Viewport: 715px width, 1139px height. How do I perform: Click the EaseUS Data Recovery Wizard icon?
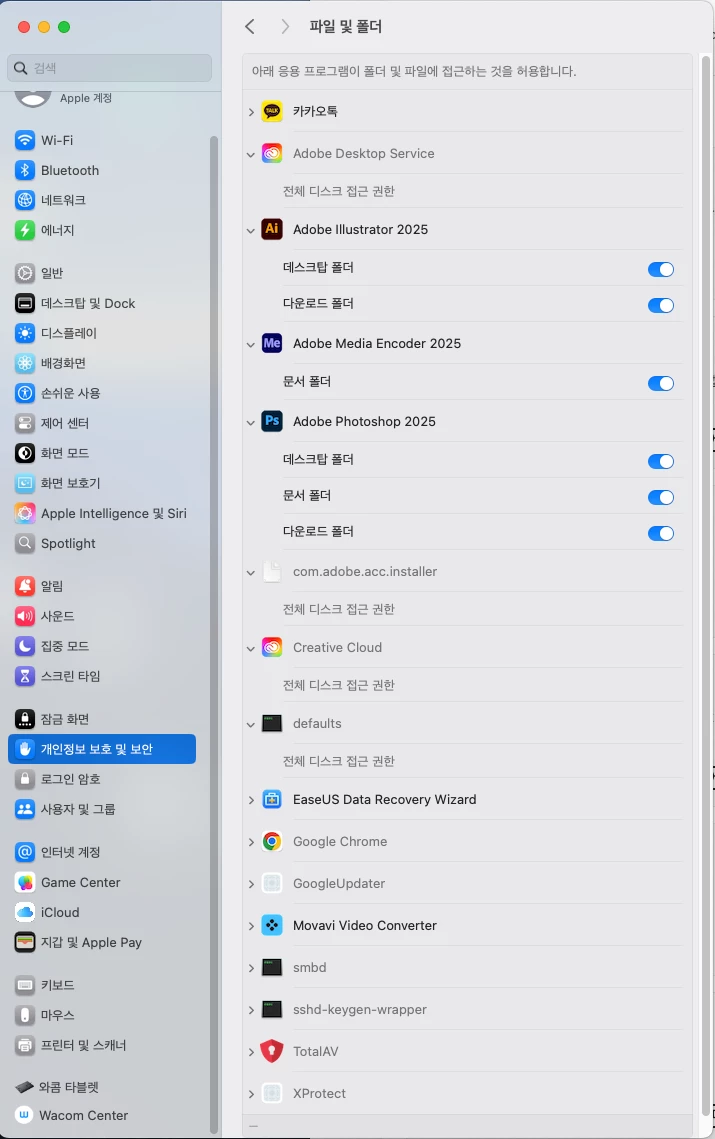272,799
